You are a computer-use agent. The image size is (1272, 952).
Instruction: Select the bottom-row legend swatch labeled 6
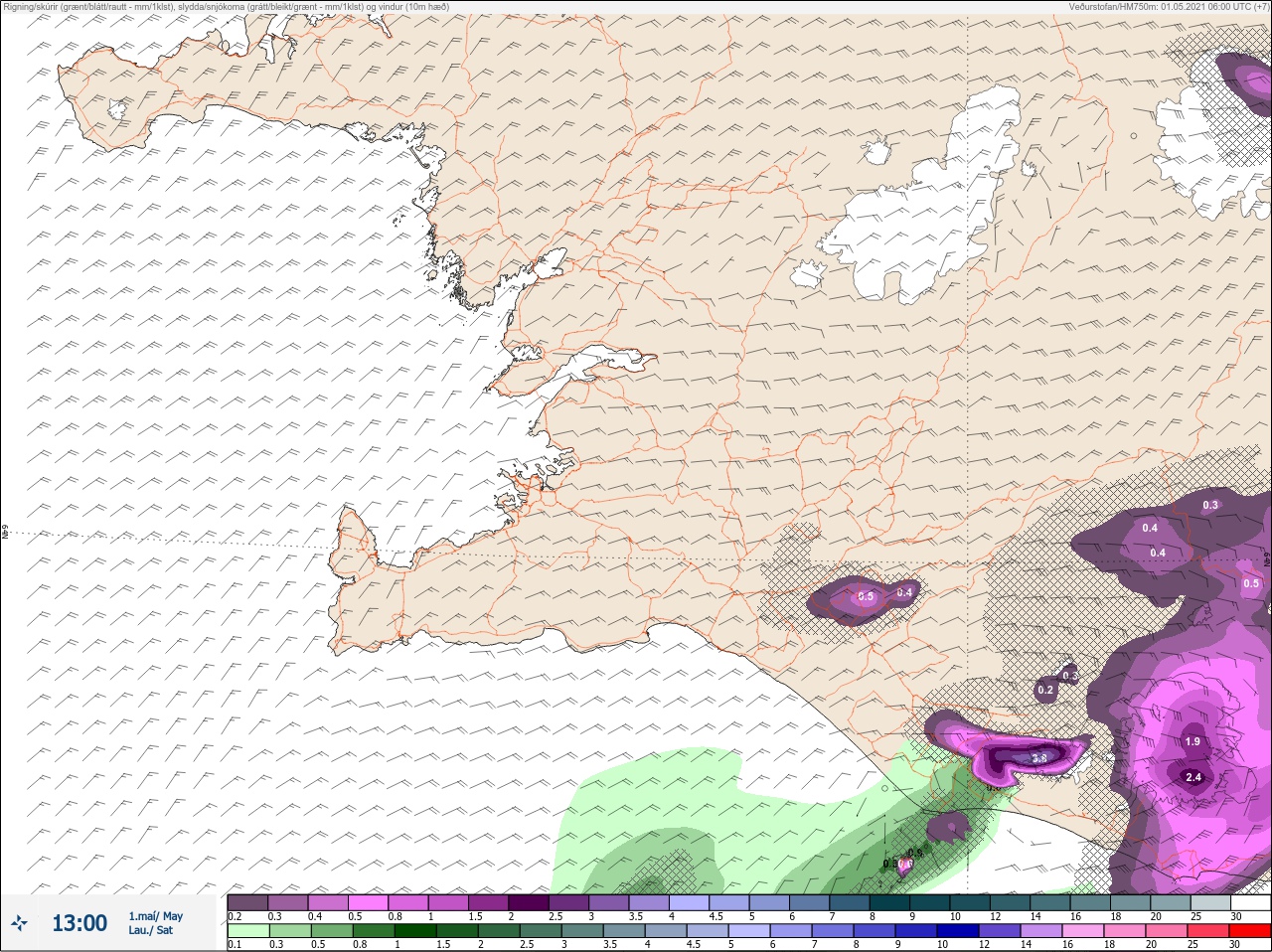[x=791, y=931]
